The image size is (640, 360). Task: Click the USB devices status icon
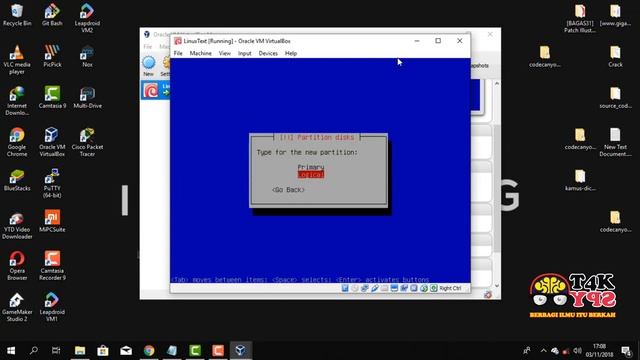[375, 288]
